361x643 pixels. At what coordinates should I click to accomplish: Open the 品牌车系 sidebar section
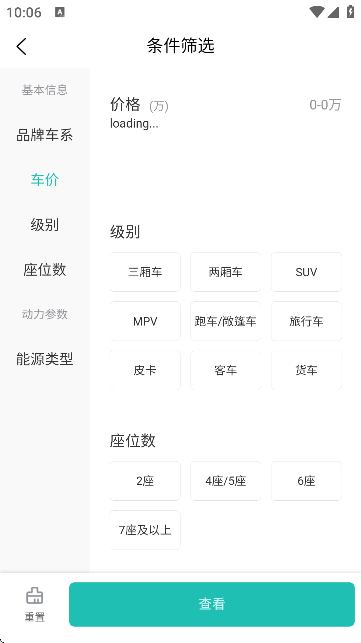click(x=45, y=135)
